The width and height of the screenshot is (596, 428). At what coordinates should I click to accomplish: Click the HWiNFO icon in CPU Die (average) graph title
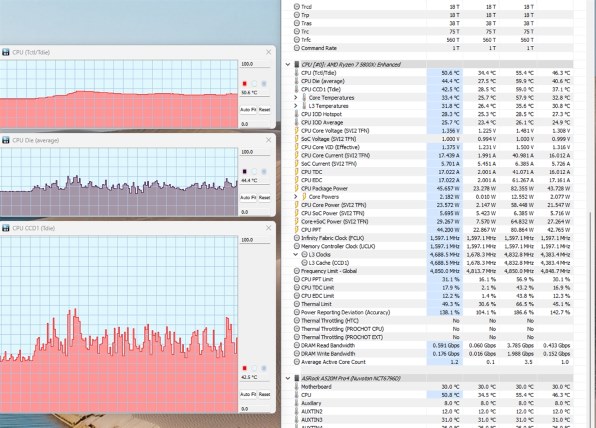coord(5,140)
